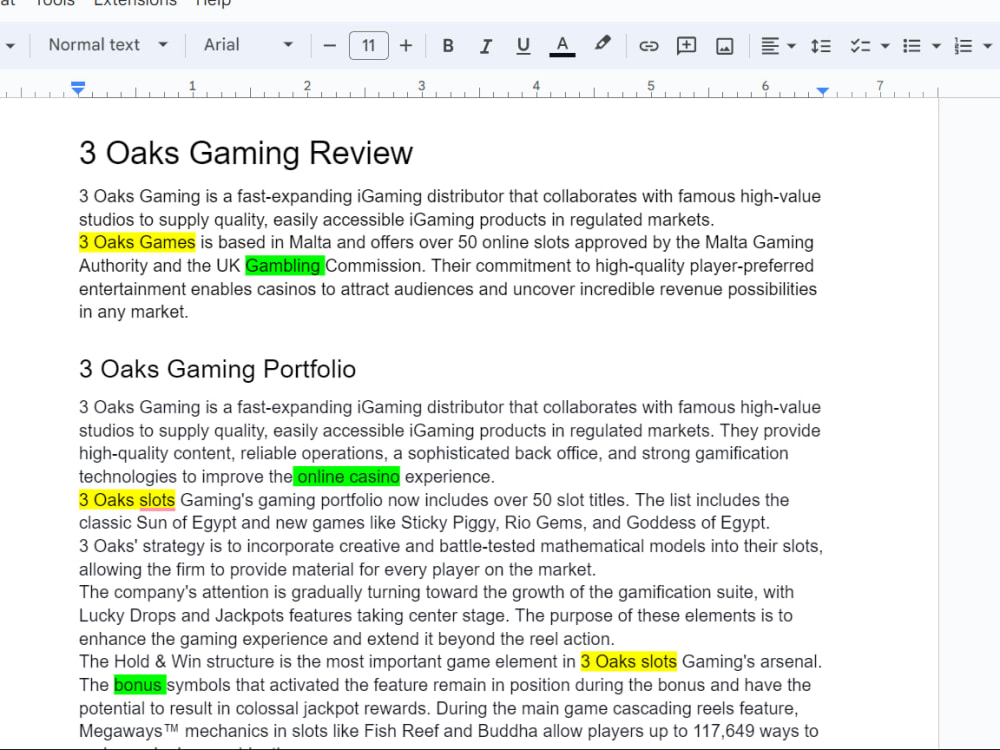
Task: Click the '3 Oaks Gaming Portfolio' heading
Action: pos(217,369)
